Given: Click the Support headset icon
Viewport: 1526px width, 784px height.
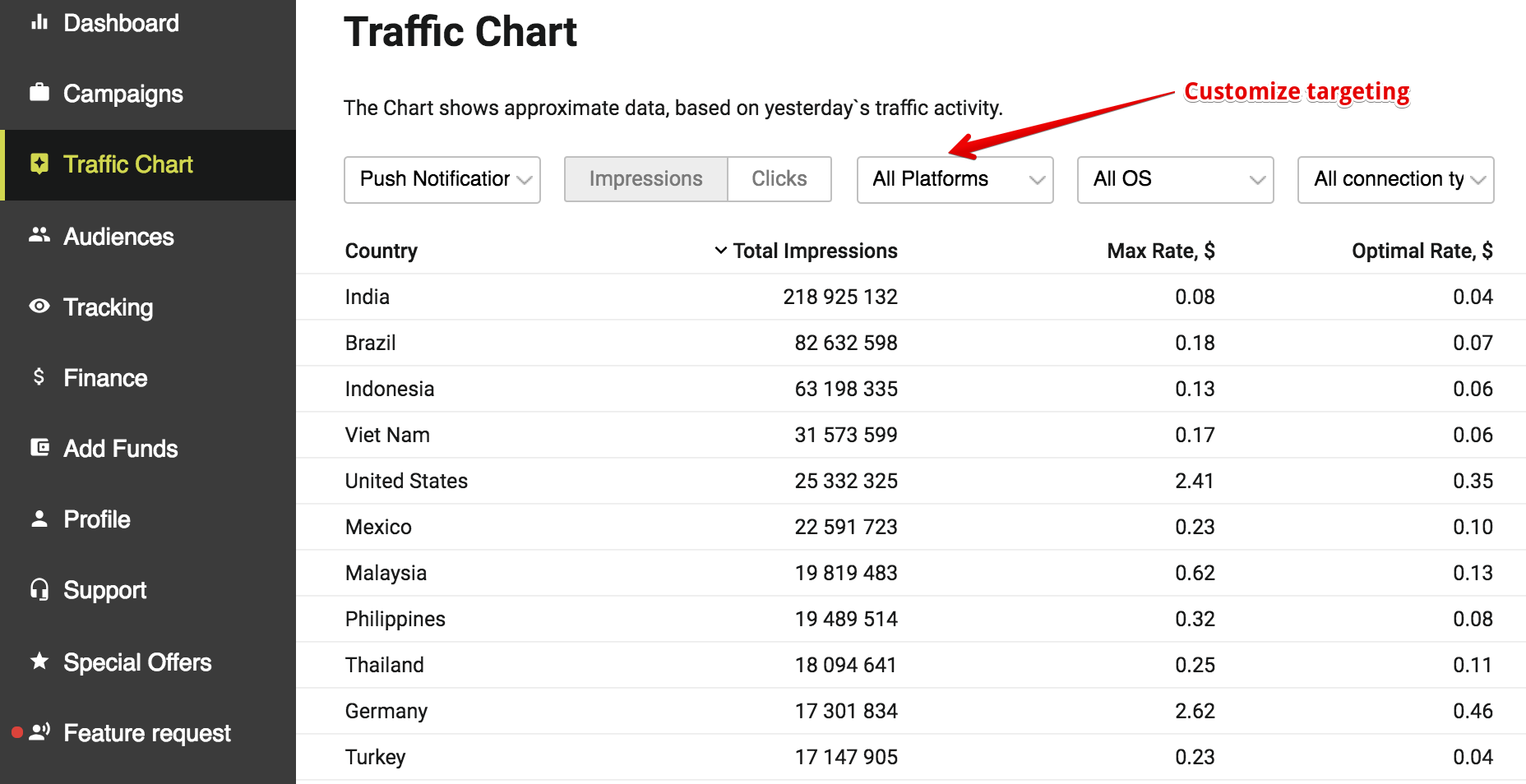Looking at the screenshot, I should [x=39, y=589].
